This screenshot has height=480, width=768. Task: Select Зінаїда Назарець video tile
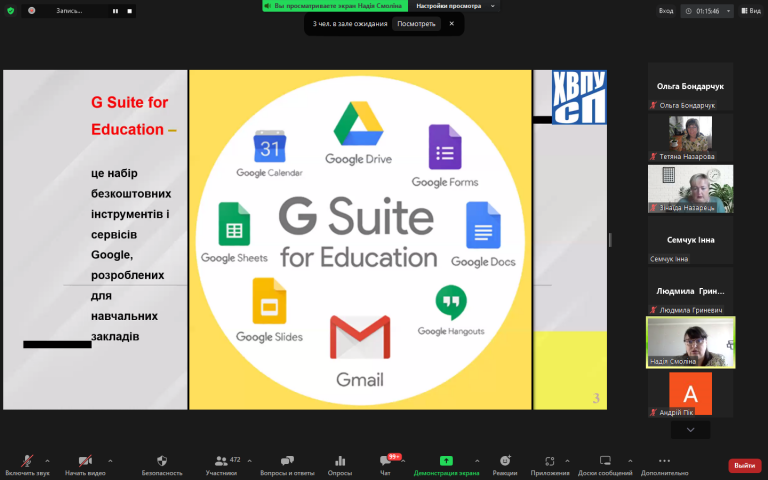[x=690, y=189]
